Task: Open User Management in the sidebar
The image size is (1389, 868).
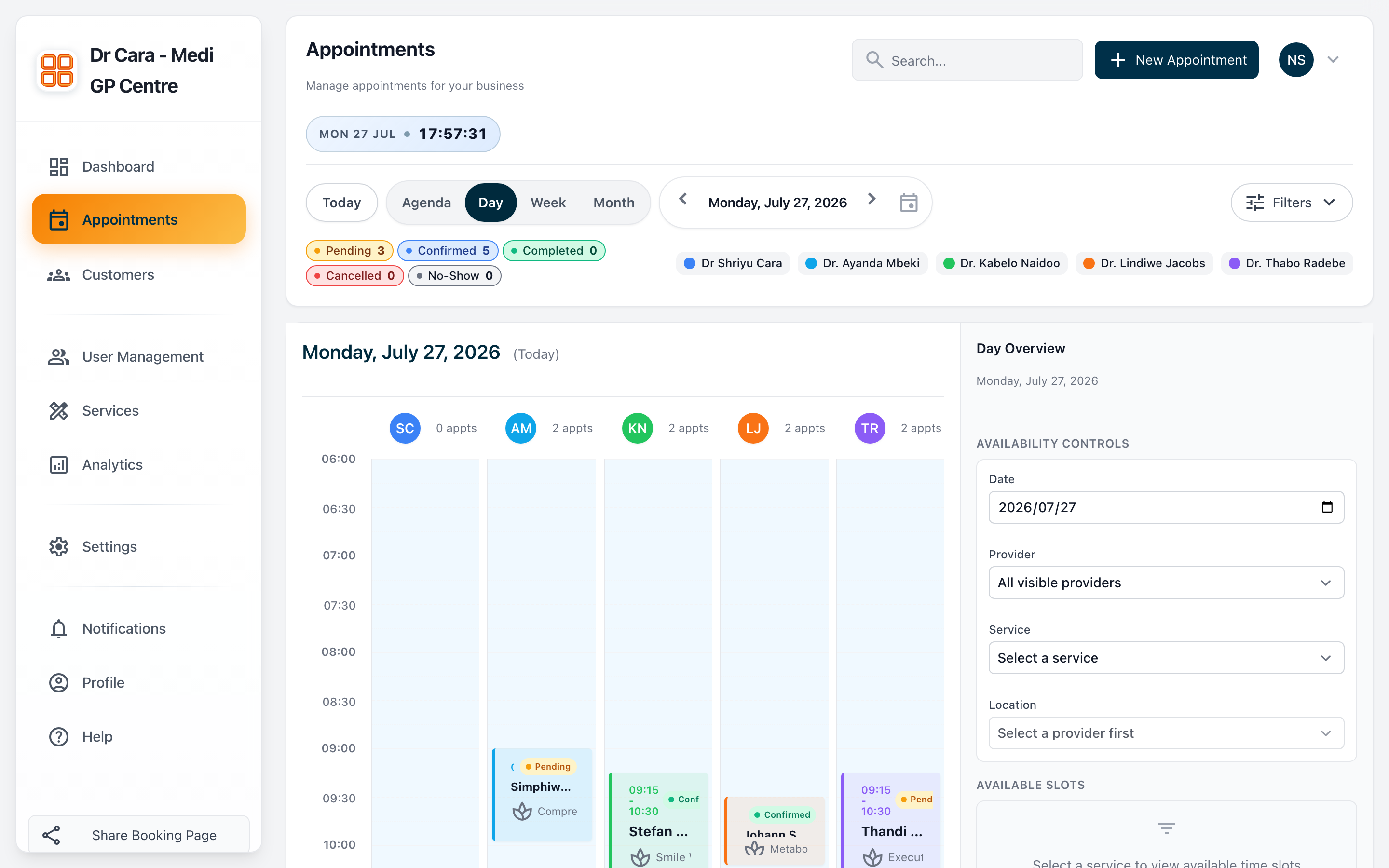Action: click(x=139, y=356)
